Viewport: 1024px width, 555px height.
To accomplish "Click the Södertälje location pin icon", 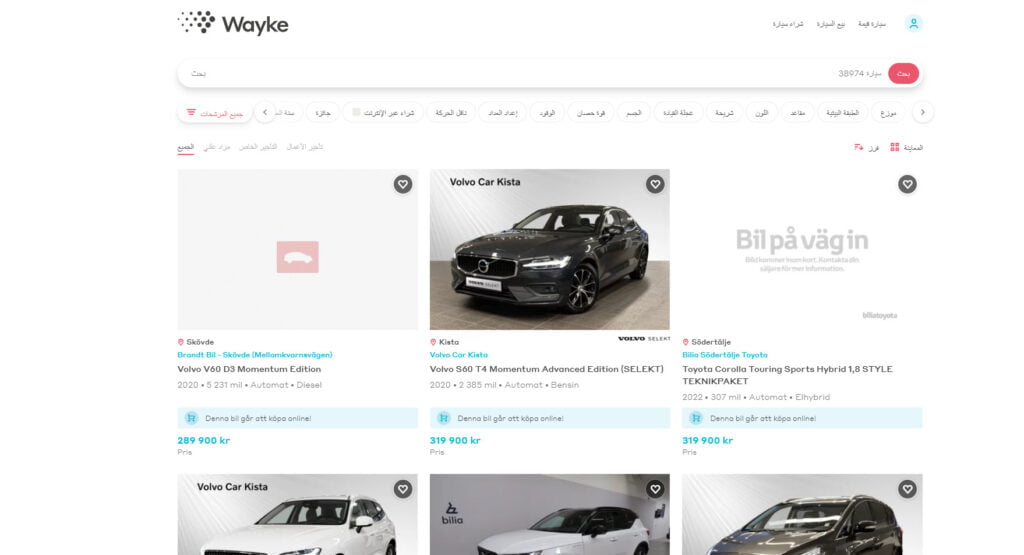I will click(x=686, y=342).
